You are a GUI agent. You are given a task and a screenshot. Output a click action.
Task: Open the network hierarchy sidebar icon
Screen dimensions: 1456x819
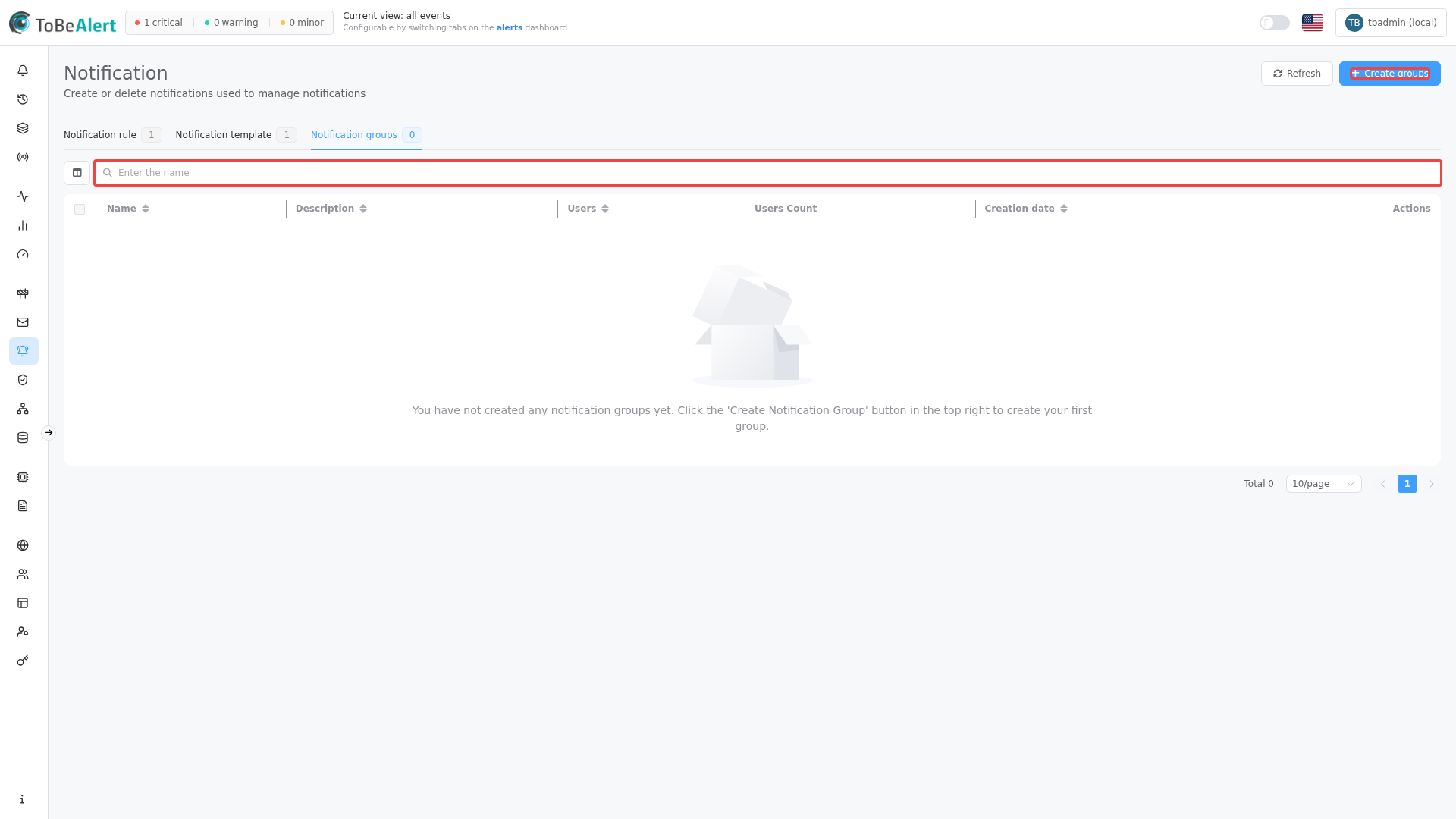coord(23,409)
